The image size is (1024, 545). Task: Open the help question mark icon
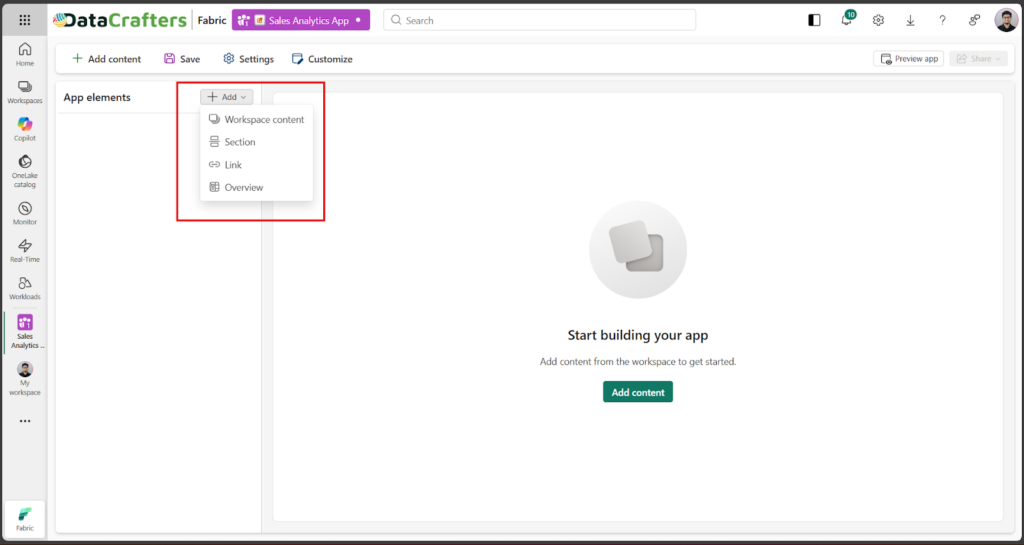pos(942,20)
